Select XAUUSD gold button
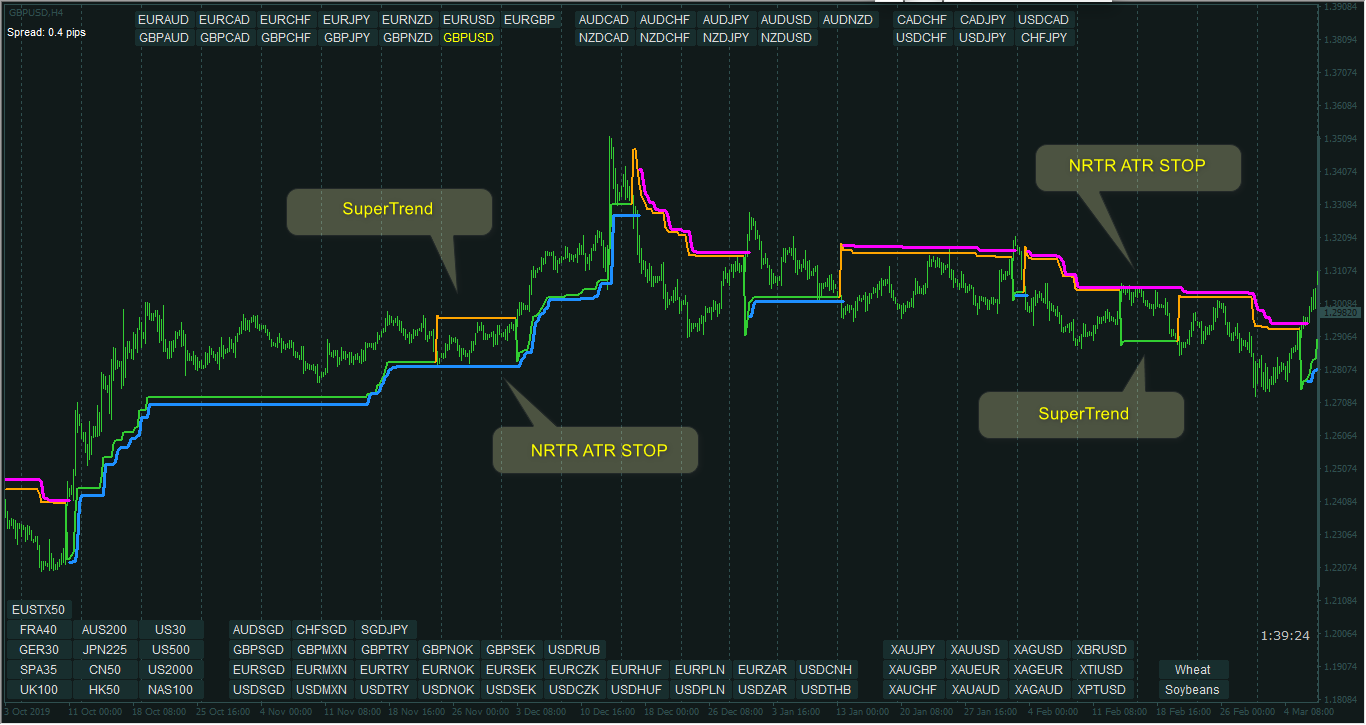Screen dimensions: 1366x725 976,650
